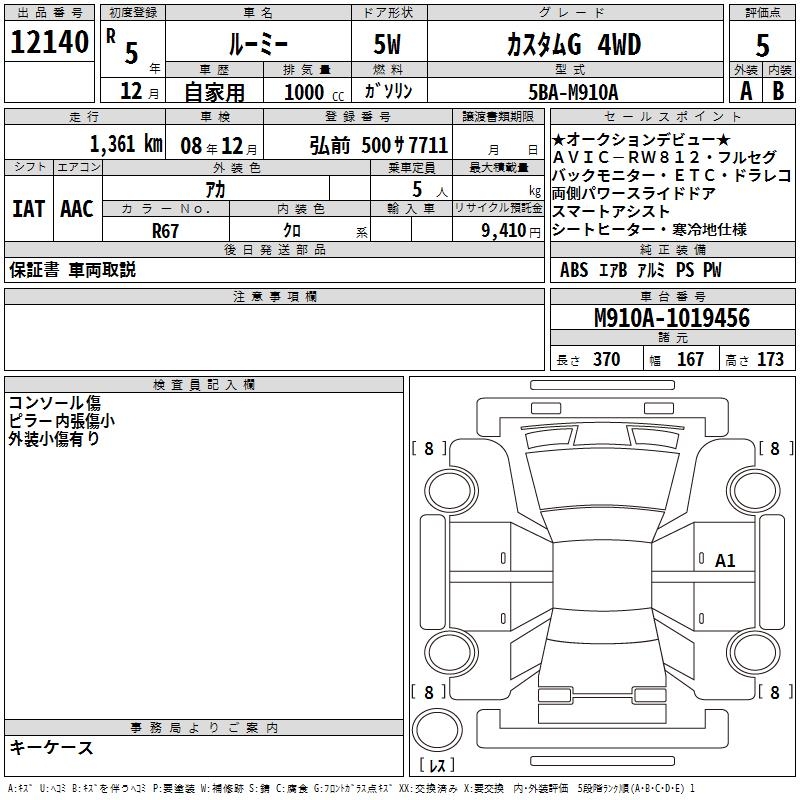Image resolution: width=800 pixels, height=800 pixels.
Task: Click 両側パワースライドドア line
Action: (x=634, y=193)
